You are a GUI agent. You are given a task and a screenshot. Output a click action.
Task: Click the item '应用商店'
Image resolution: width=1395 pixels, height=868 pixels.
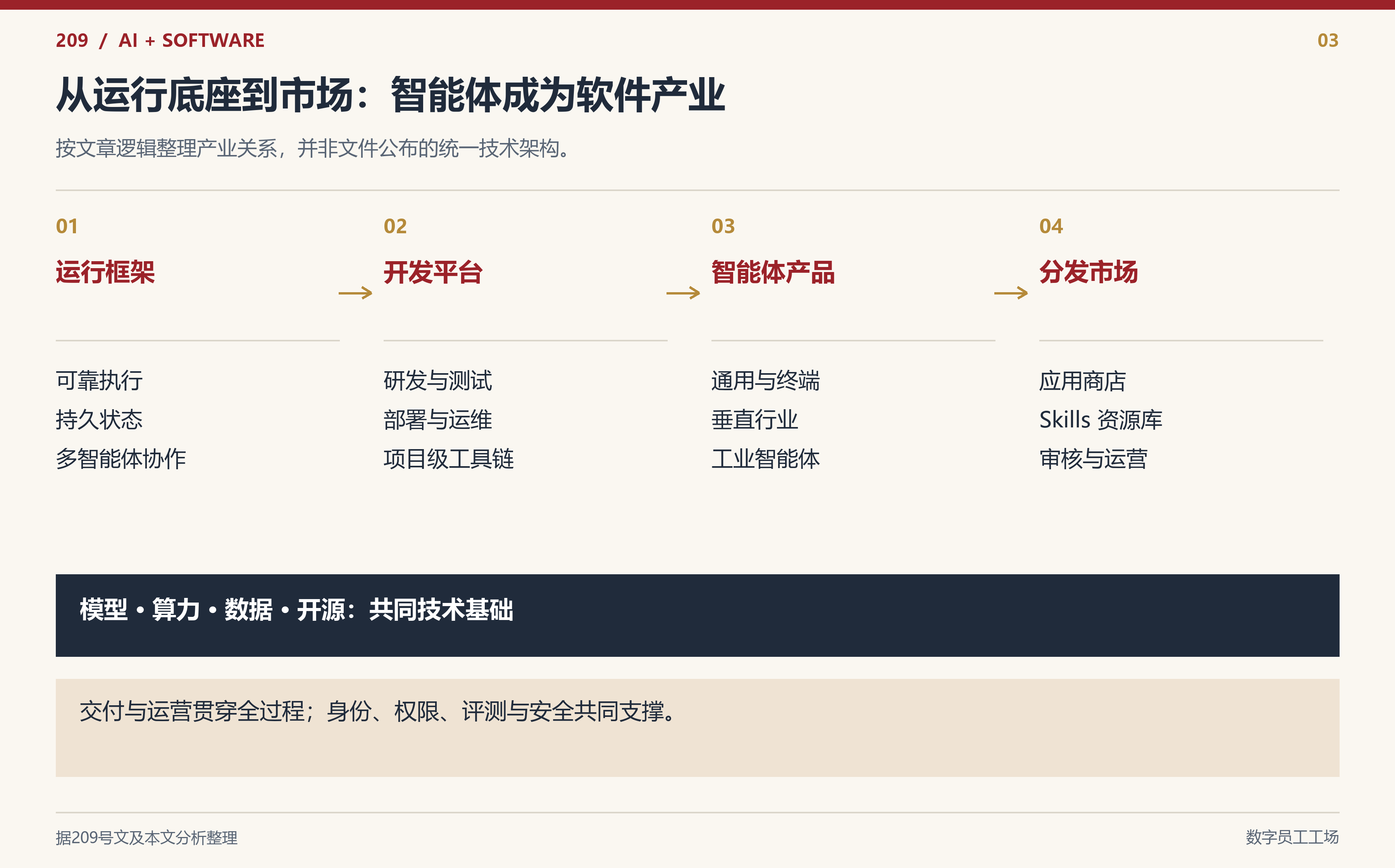tap(1083, 381)
